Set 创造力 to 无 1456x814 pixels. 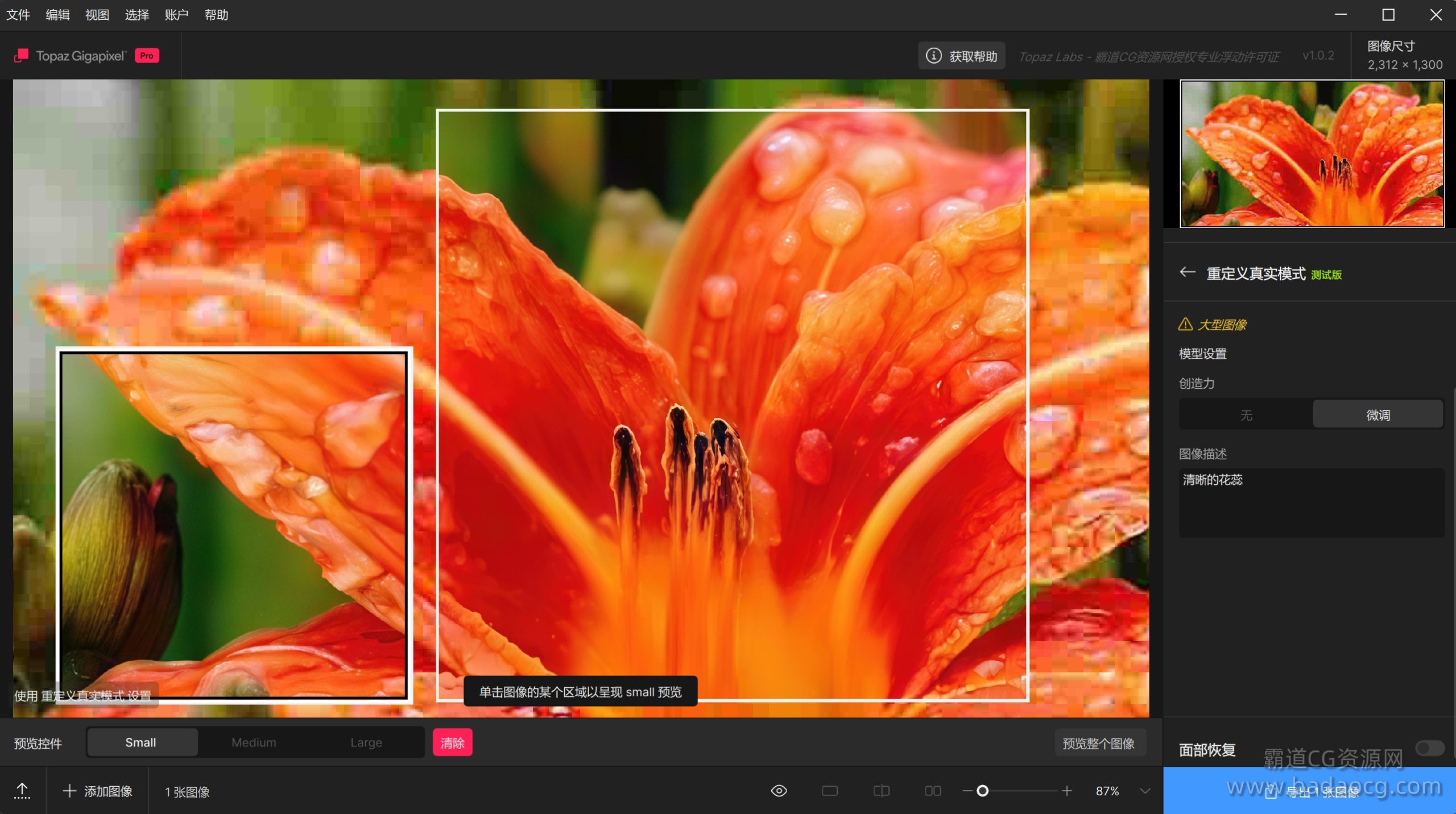coord(1246,415)
